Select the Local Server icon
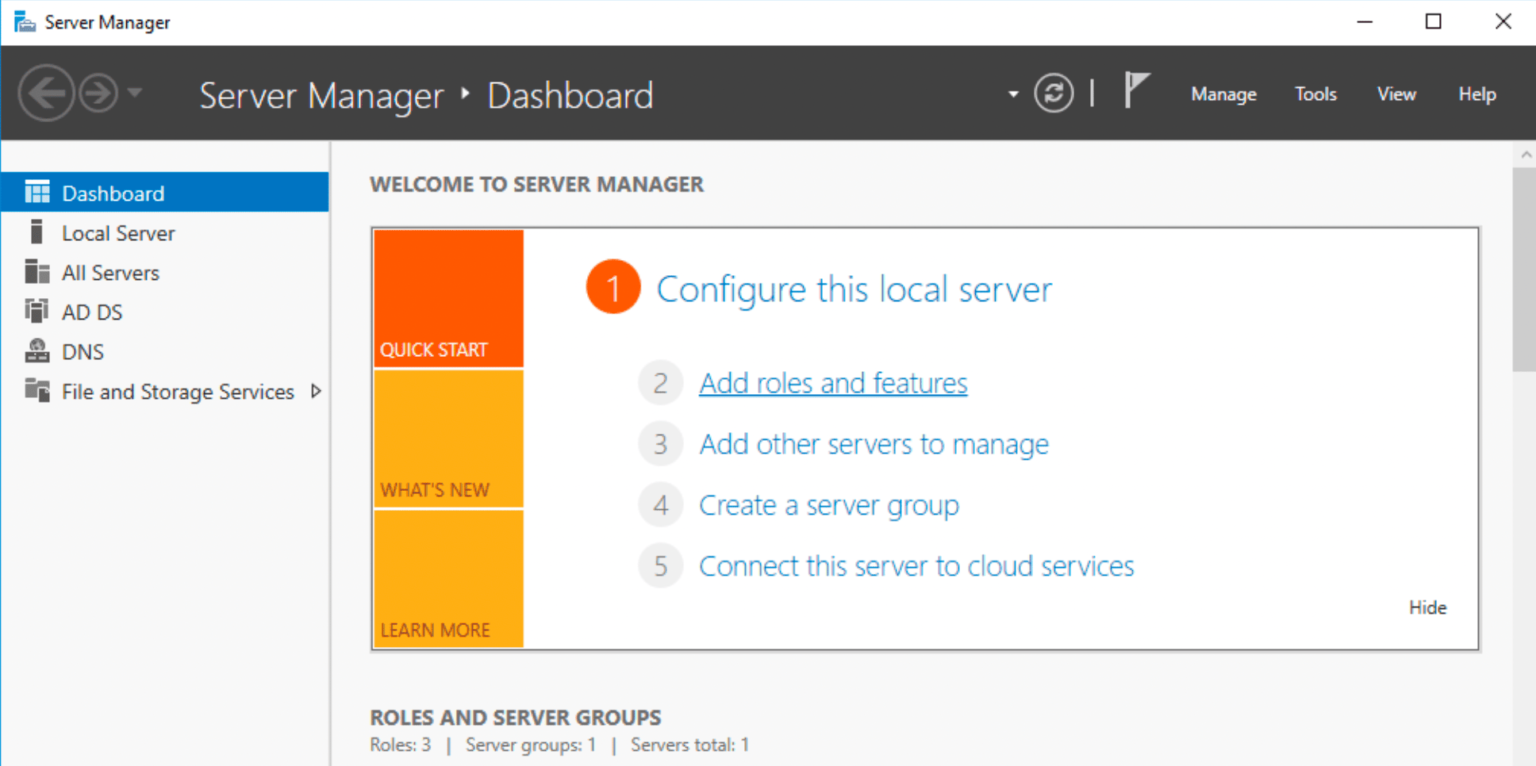The image size is (1536, 766). click(37, 233)
